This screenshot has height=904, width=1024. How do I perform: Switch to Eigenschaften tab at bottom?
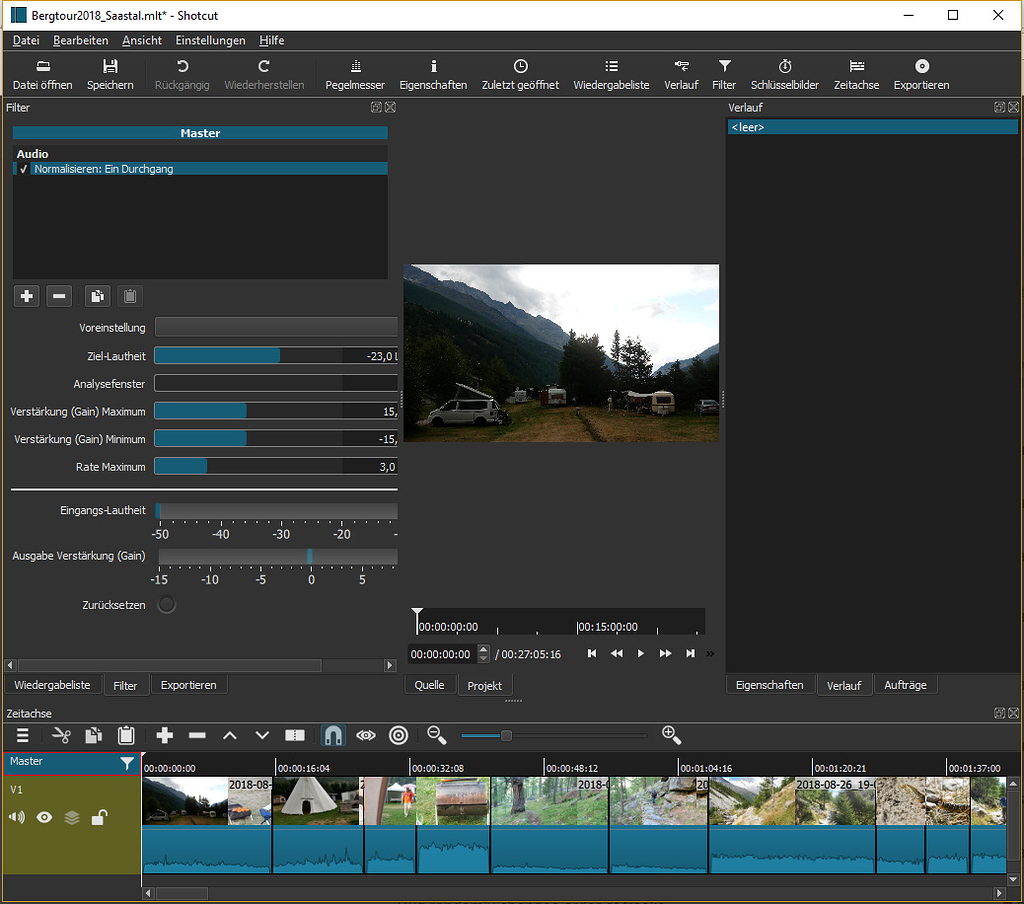click(x=769, y=685)
